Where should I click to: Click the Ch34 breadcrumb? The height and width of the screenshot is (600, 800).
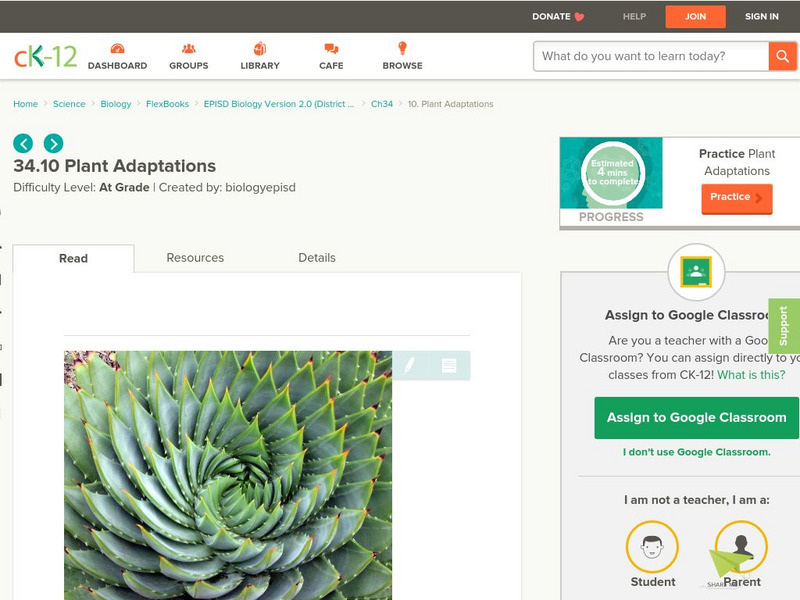tap(382, 104)
